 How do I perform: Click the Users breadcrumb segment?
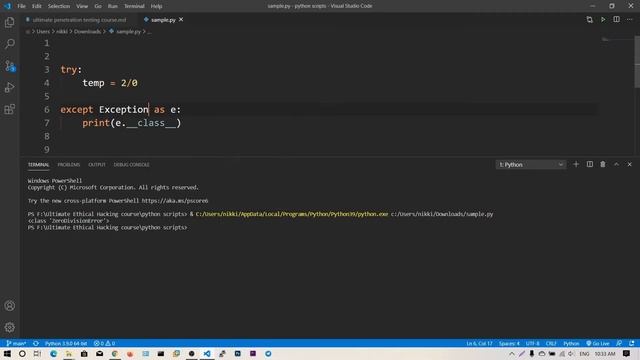tap(43, 31)
